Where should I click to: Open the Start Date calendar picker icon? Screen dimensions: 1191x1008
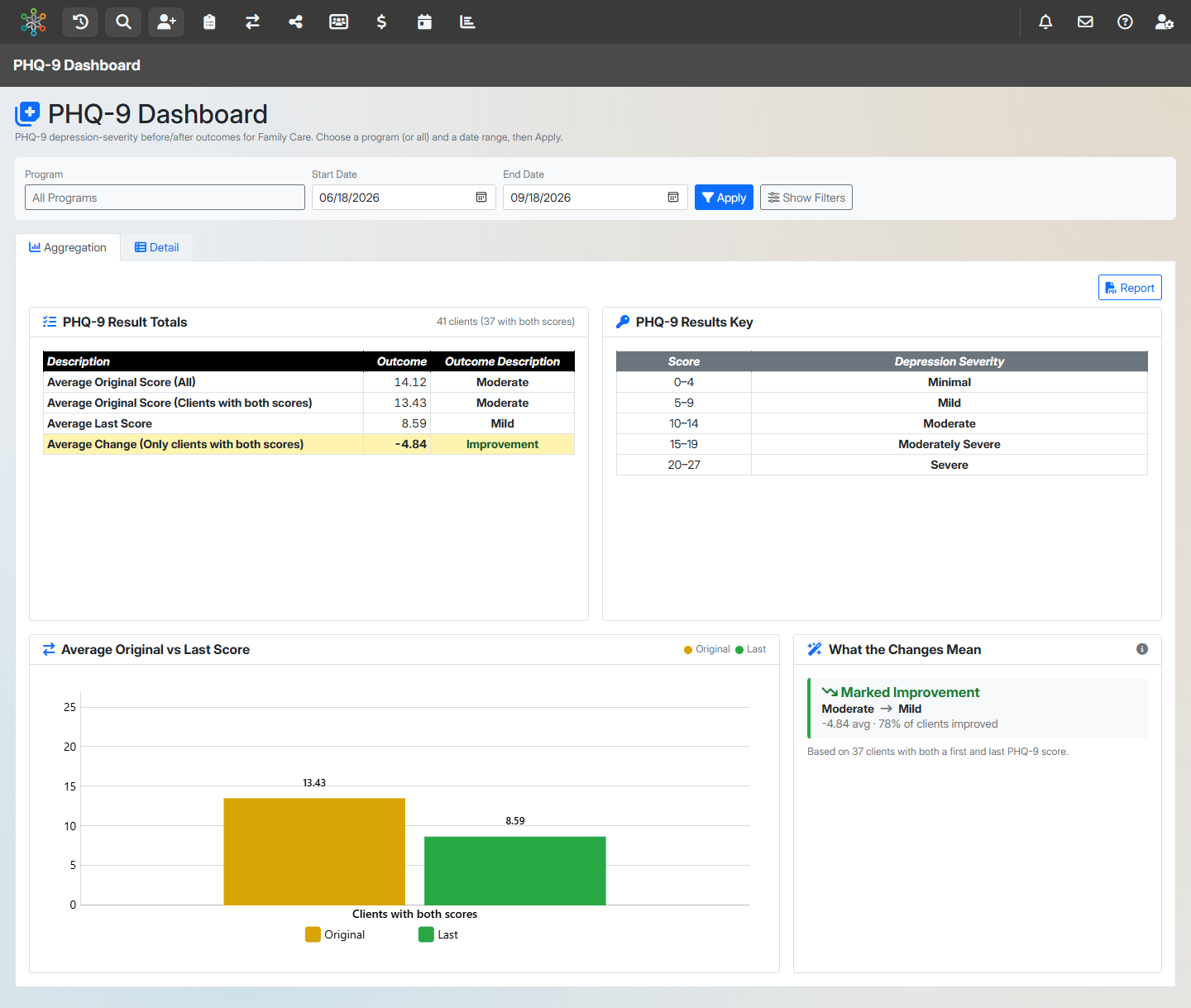481,197
